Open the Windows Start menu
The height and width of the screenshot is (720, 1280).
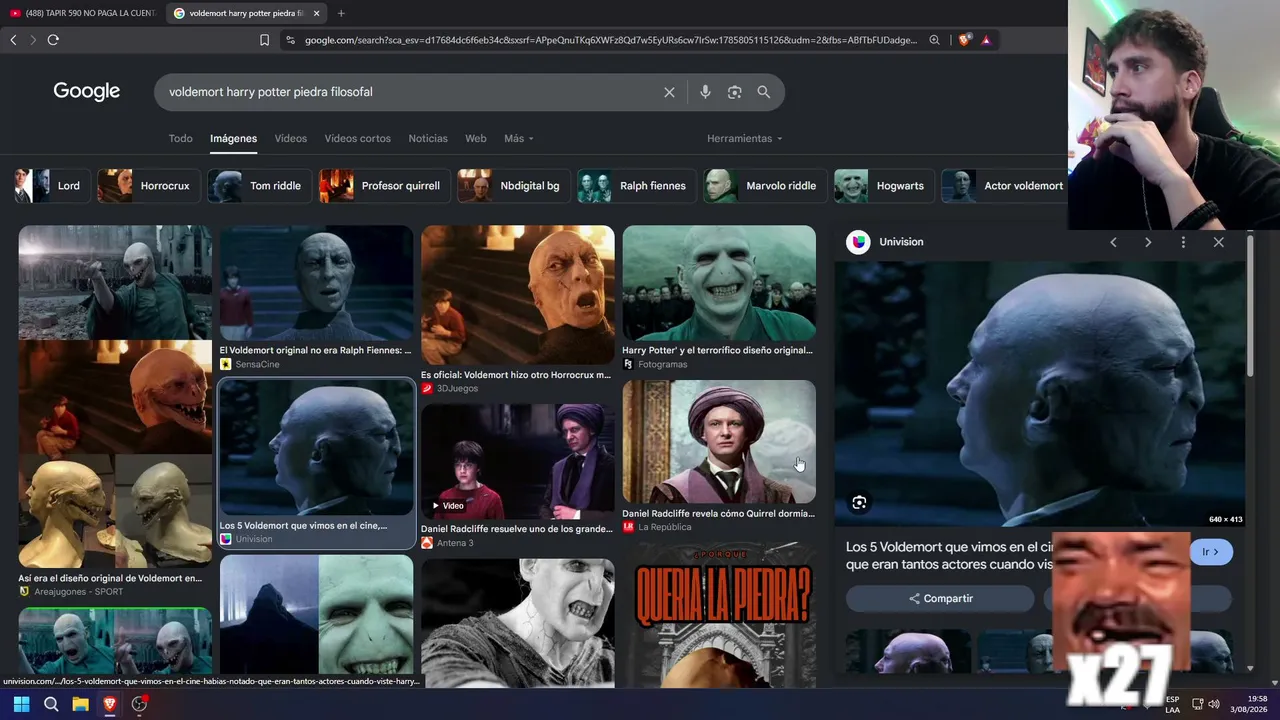pos(21,704)
